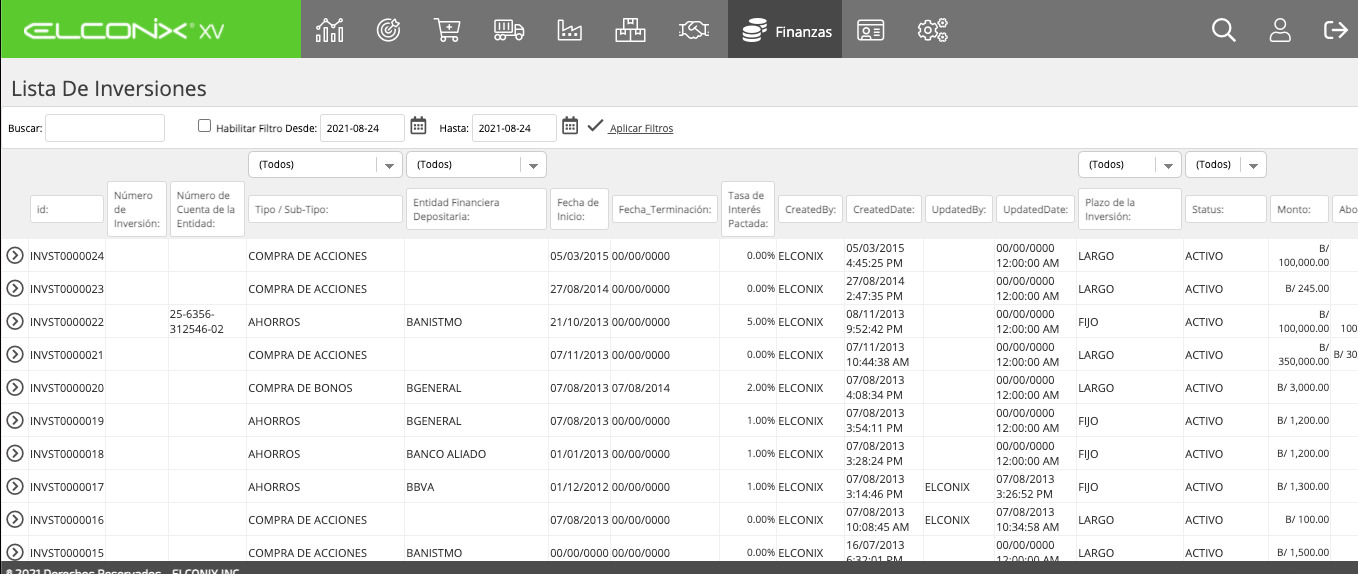Click the BANCO ALIADO entity cell
The image size is (1358, 574).
[x=446, y=454]
